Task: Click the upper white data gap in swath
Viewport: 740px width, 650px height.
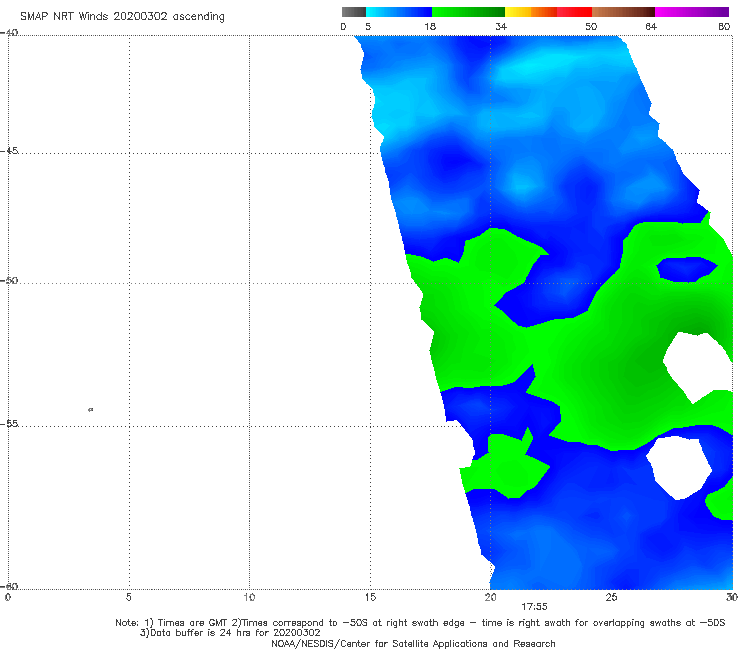Action: point(697,366)
